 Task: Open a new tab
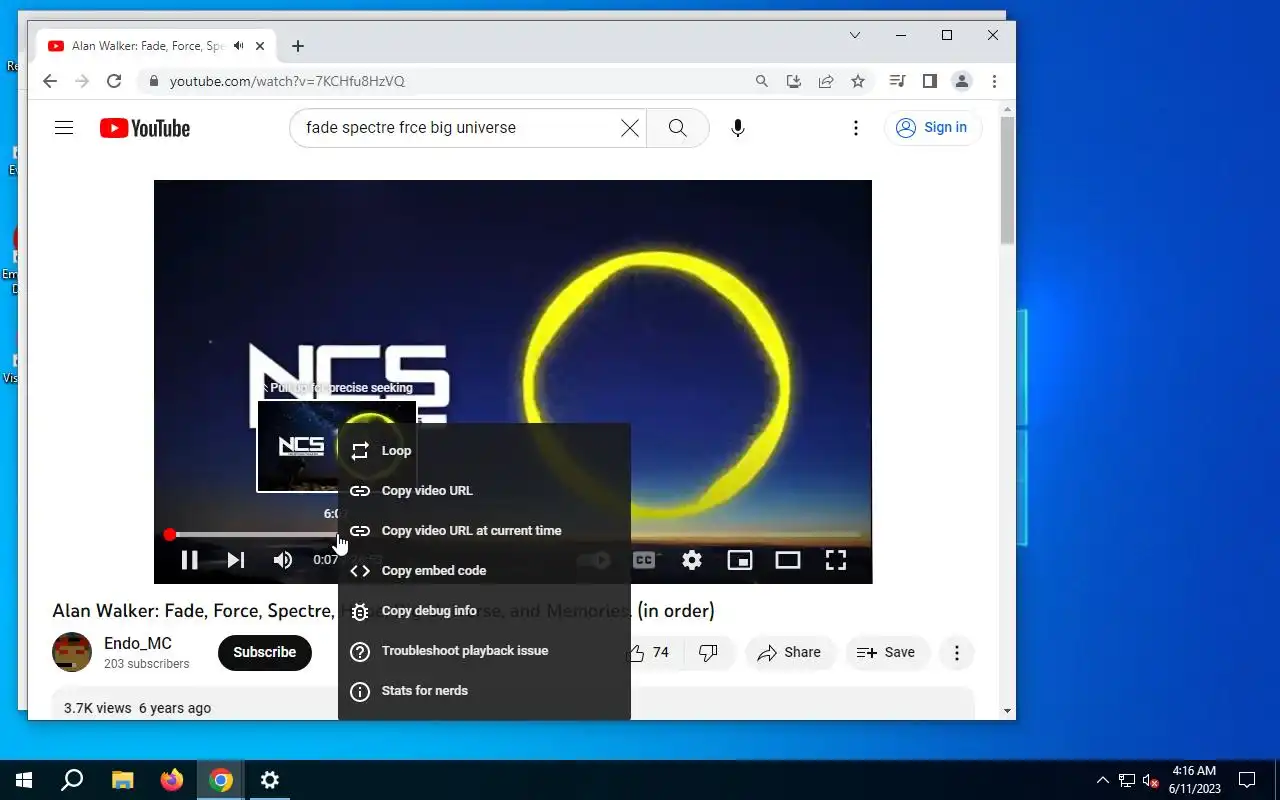click(x=298, y=46)
